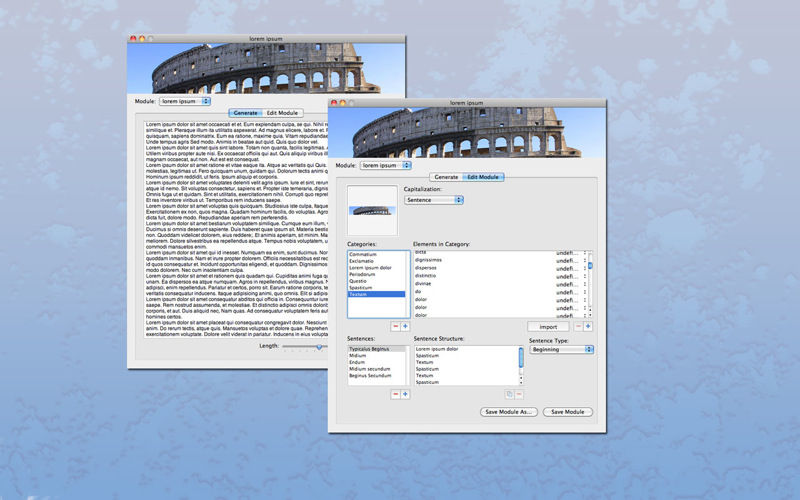Select Lorem ipsum dolor in Sentence Structure
The image size is (800, 500).
[x=466, y=349]
